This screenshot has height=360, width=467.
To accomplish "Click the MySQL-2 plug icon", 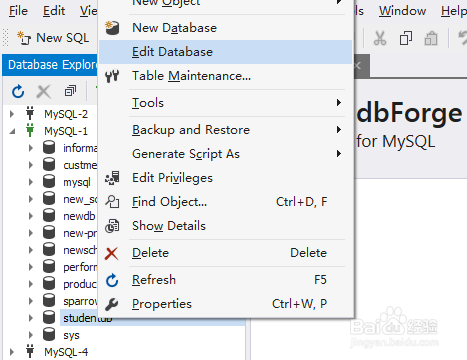I will (x=30, y=113).
